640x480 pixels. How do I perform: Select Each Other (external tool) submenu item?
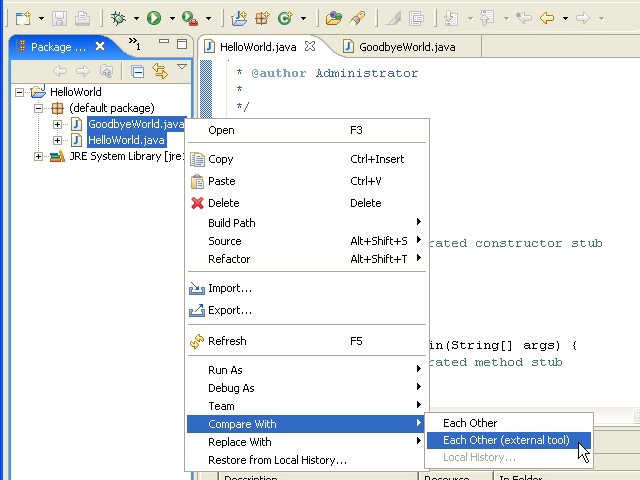(x=506, y=440)
